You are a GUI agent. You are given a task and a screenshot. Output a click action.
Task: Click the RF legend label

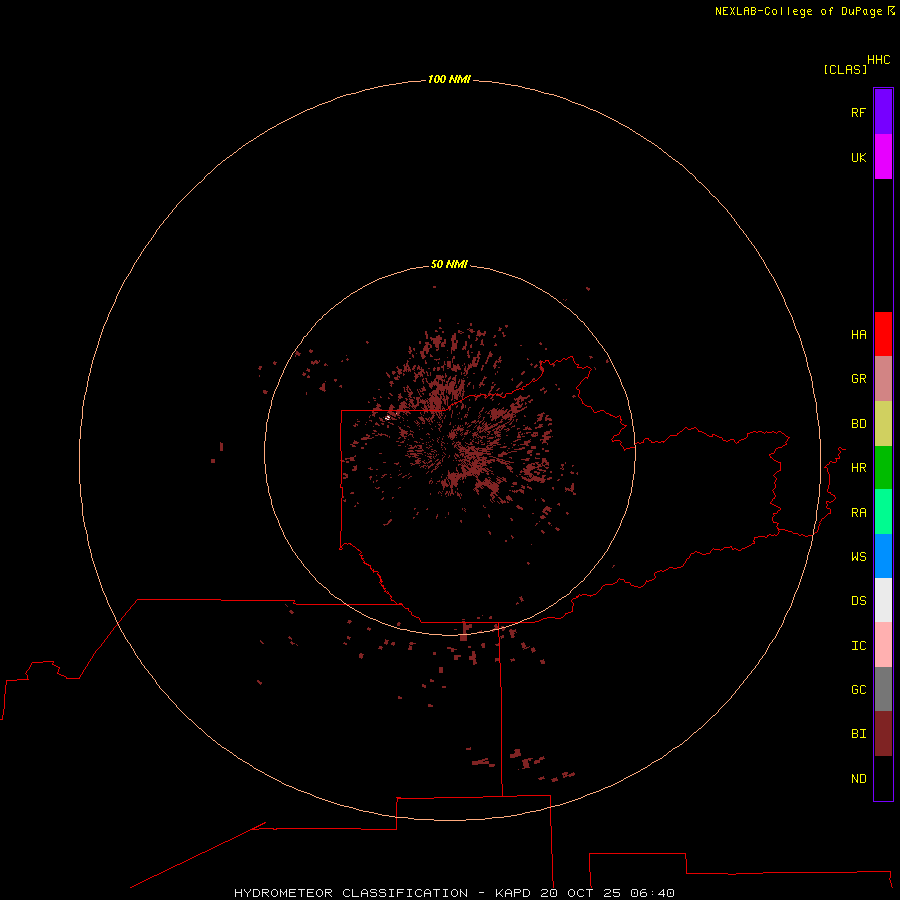(858, 112)
